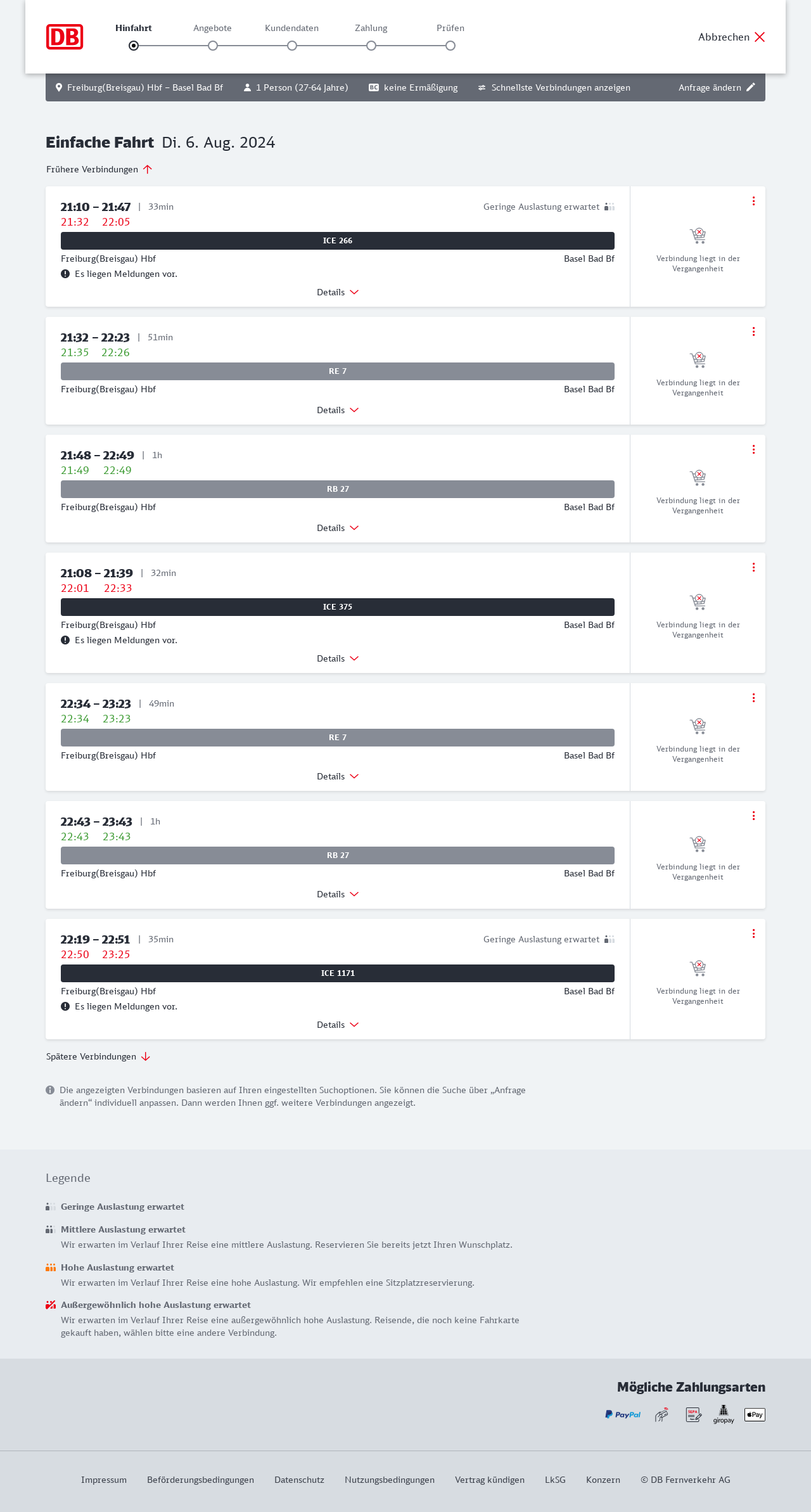Click the unavailable cart icon for ICE 1171
Screen dimensions: 811x1512
[x=698, y=968]
